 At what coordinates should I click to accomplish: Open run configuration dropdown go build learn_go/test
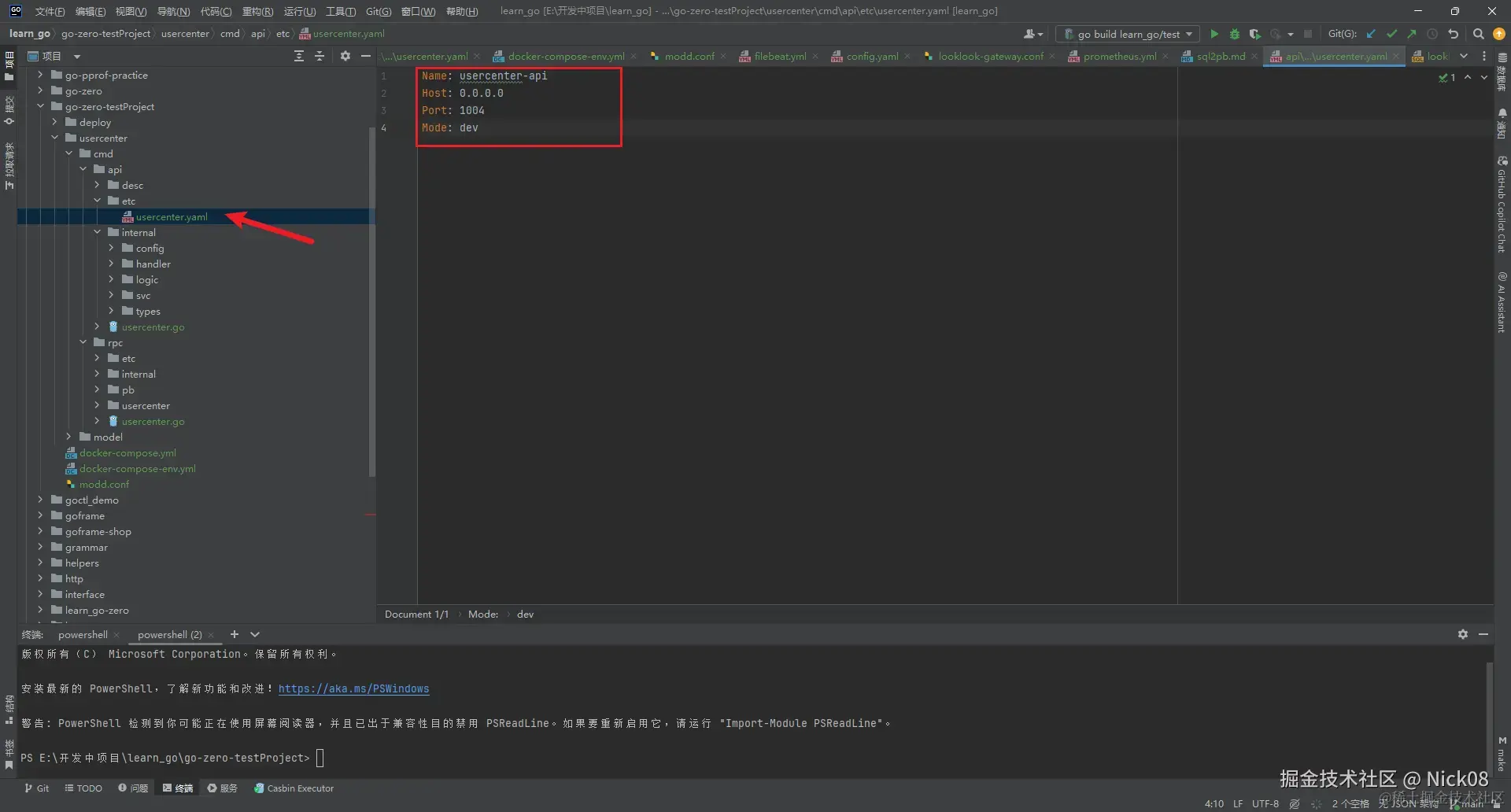1128,34
